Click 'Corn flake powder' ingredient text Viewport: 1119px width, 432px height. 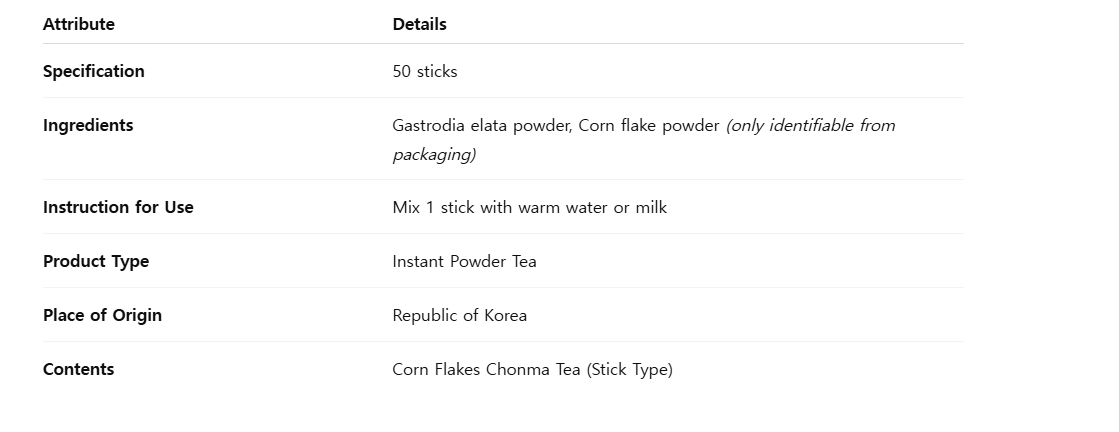[x=649, y=126]
